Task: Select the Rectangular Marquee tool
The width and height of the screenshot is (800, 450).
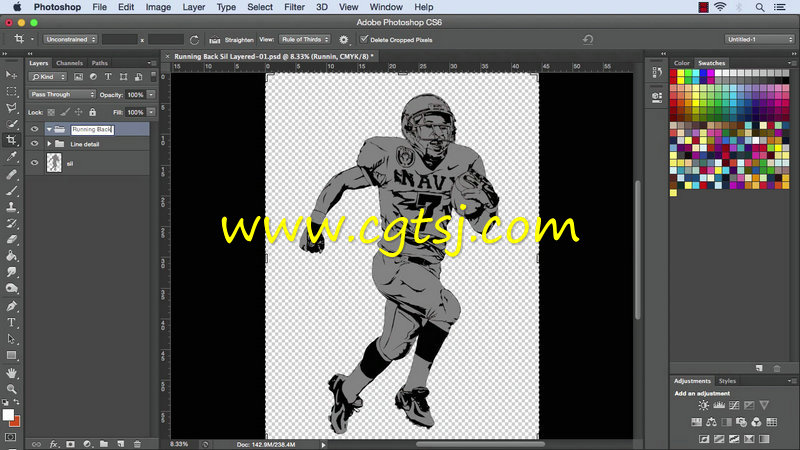Action: point(11,91)
